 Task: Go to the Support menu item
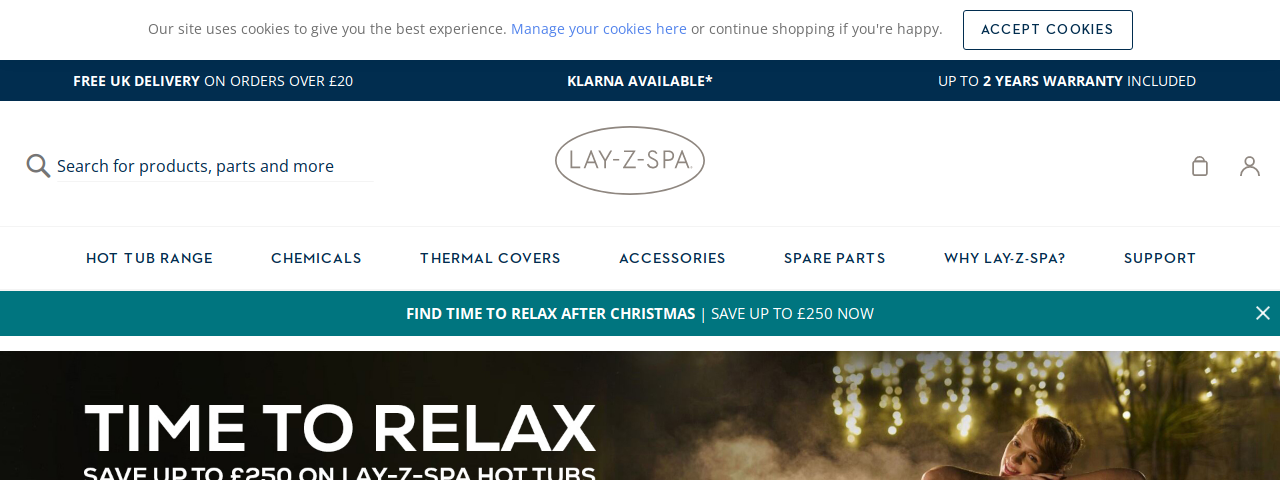1160,258
